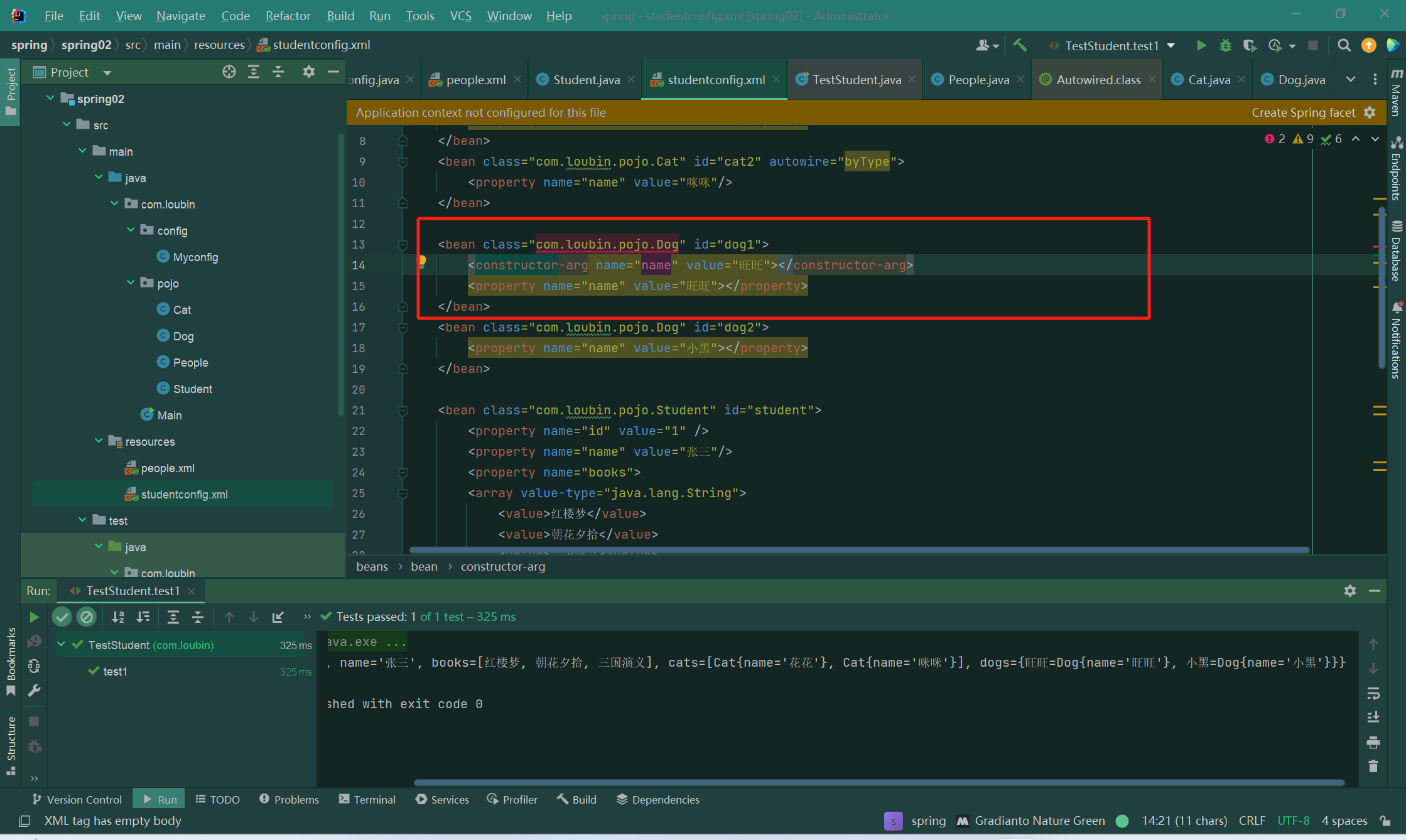Switch to TestStudent.java editor tab
The width and height of the screenshot is (1406, 840).
point(856,80)
